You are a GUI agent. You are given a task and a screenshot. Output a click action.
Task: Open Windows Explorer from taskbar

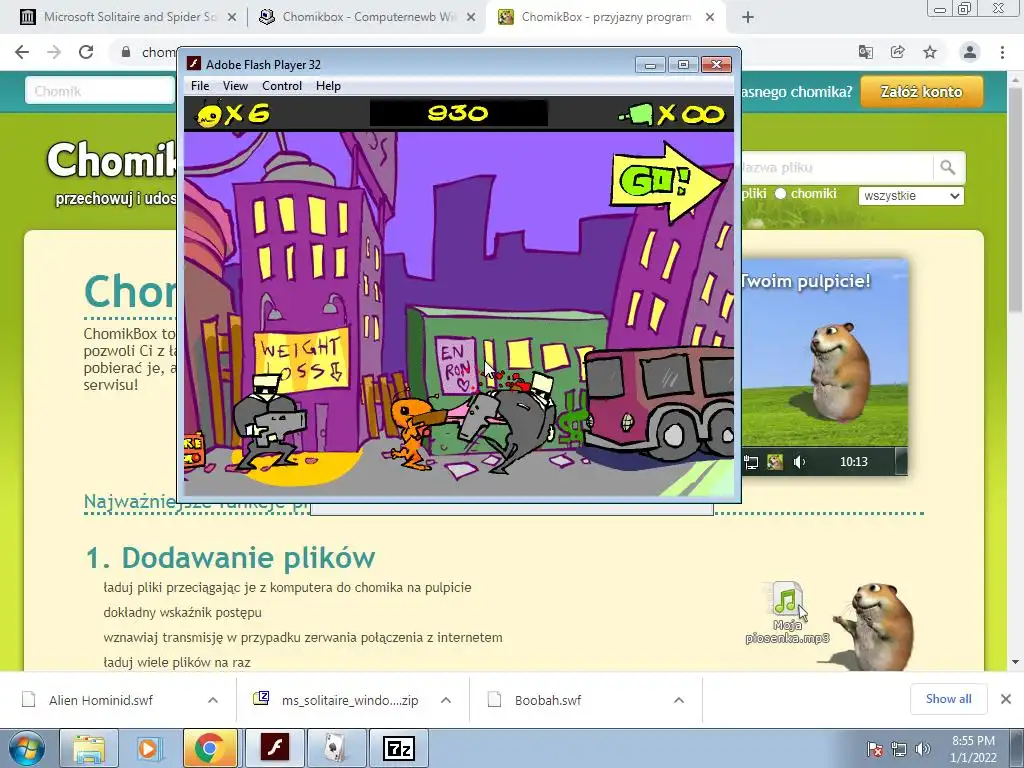point(89,748)
